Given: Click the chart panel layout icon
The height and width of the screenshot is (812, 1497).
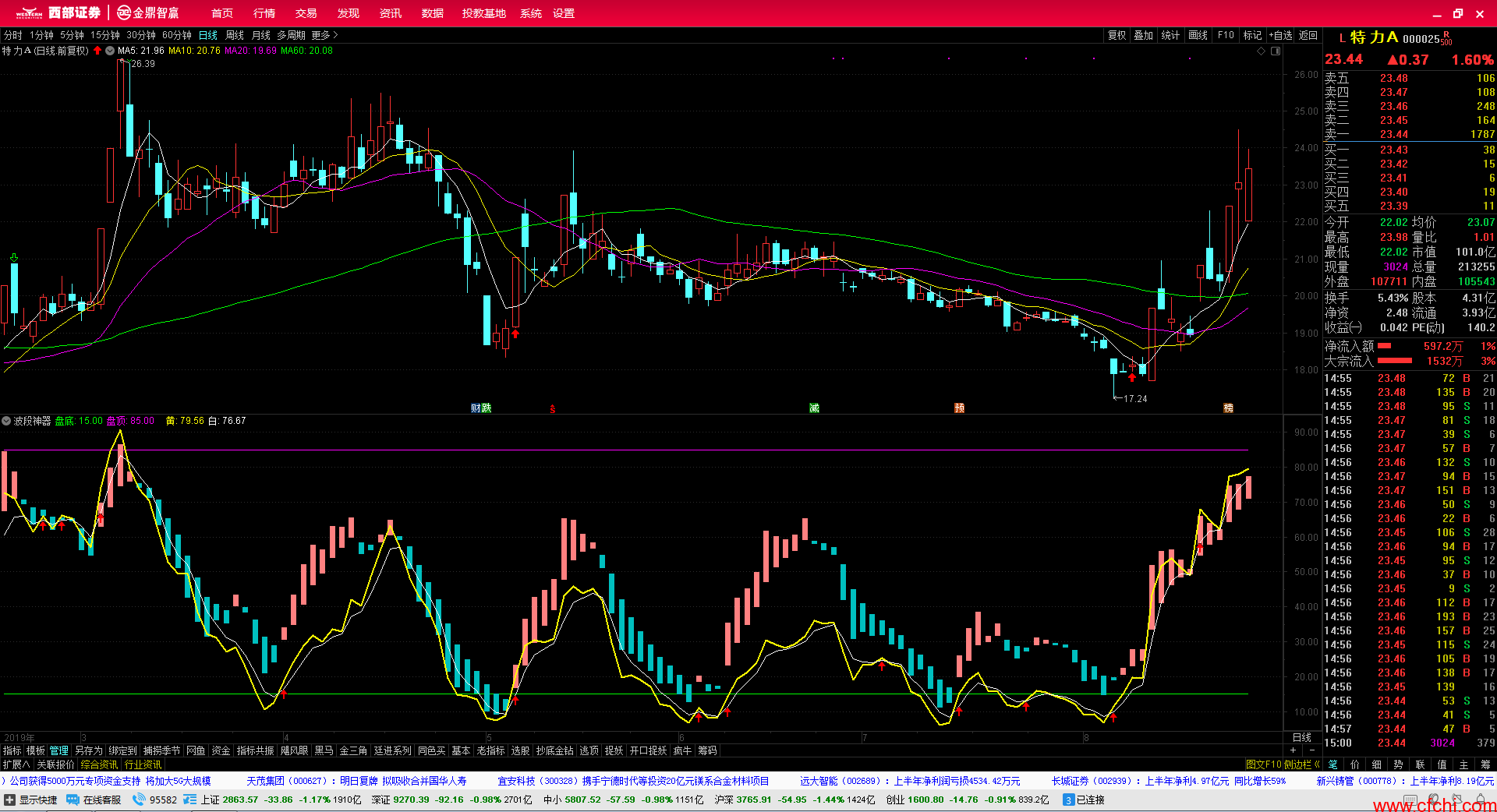Looking at the screenshot, I should click(x=1276, y=51).
